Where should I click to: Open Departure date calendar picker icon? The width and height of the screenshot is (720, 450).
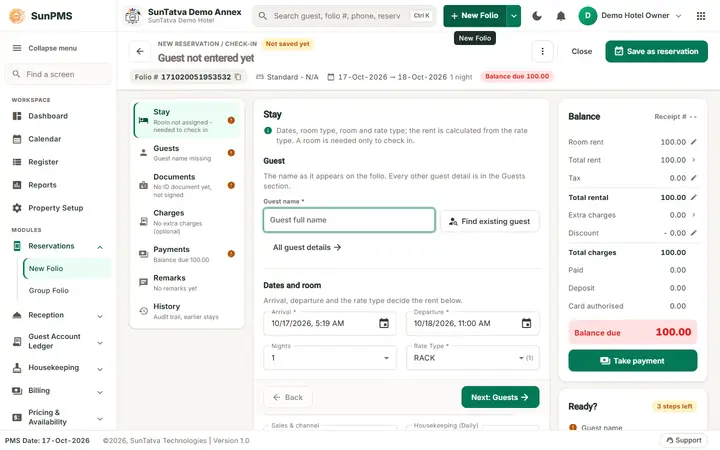click(x=526, y=323)
